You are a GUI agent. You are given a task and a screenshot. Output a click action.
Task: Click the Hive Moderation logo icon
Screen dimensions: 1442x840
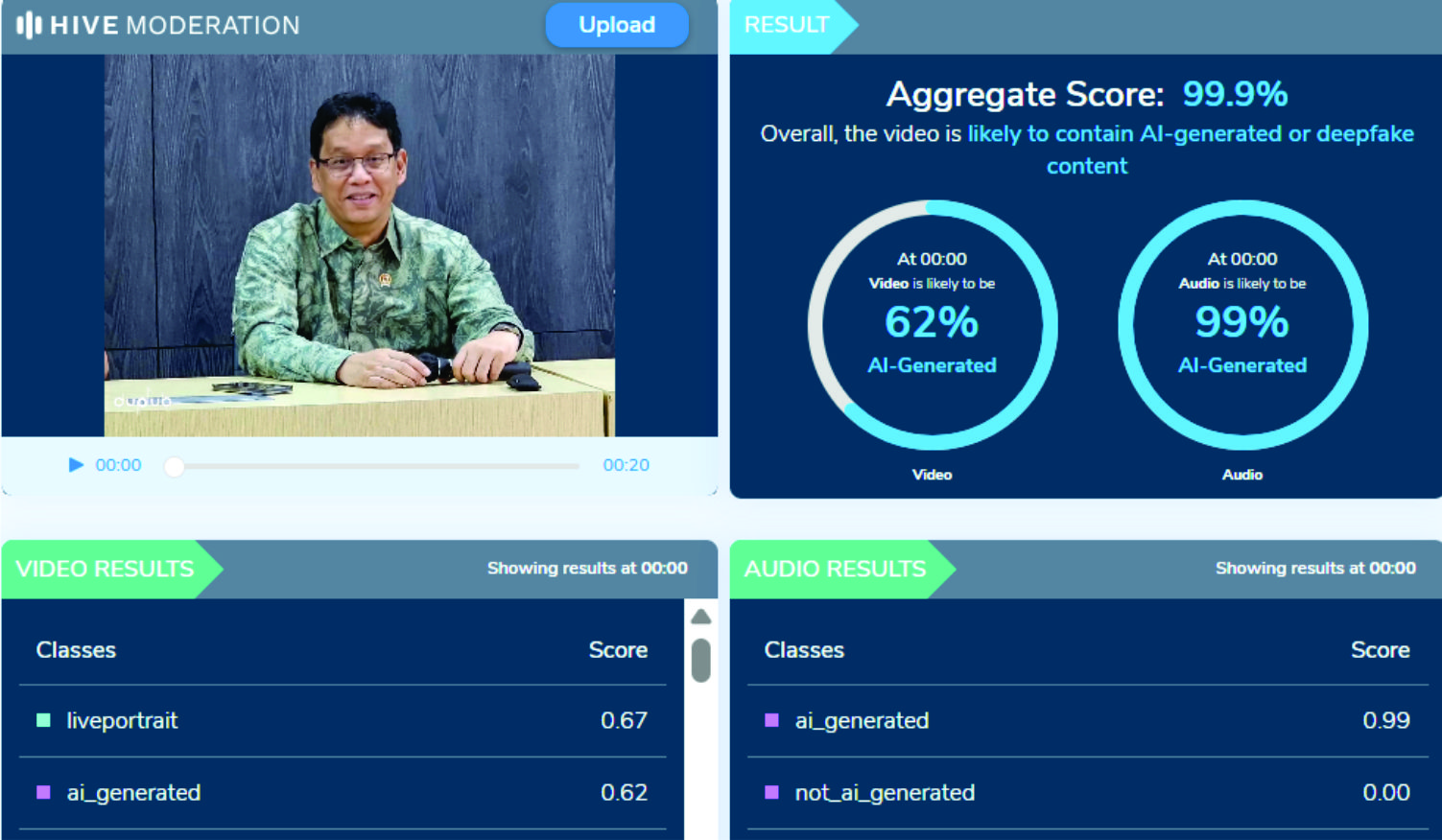29,25
